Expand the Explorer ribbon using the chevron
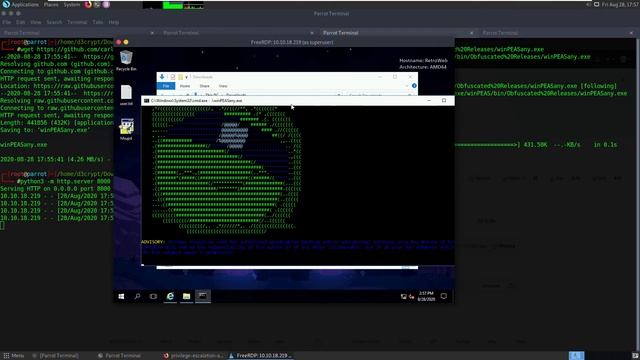 (x=407, y=86)
